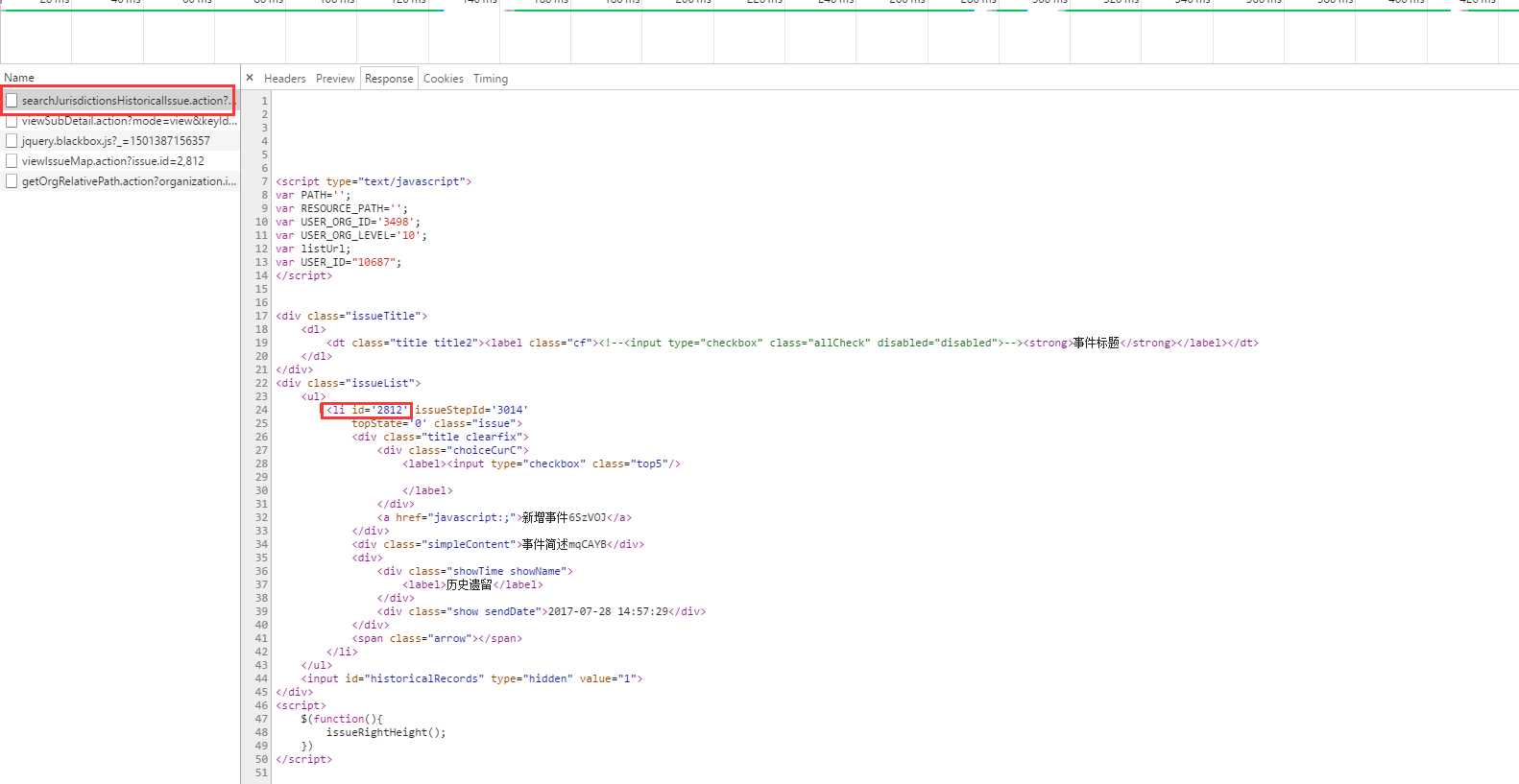Click the dt class="title title2" line
Screen dimensions: 1519x784
(792, 343)
